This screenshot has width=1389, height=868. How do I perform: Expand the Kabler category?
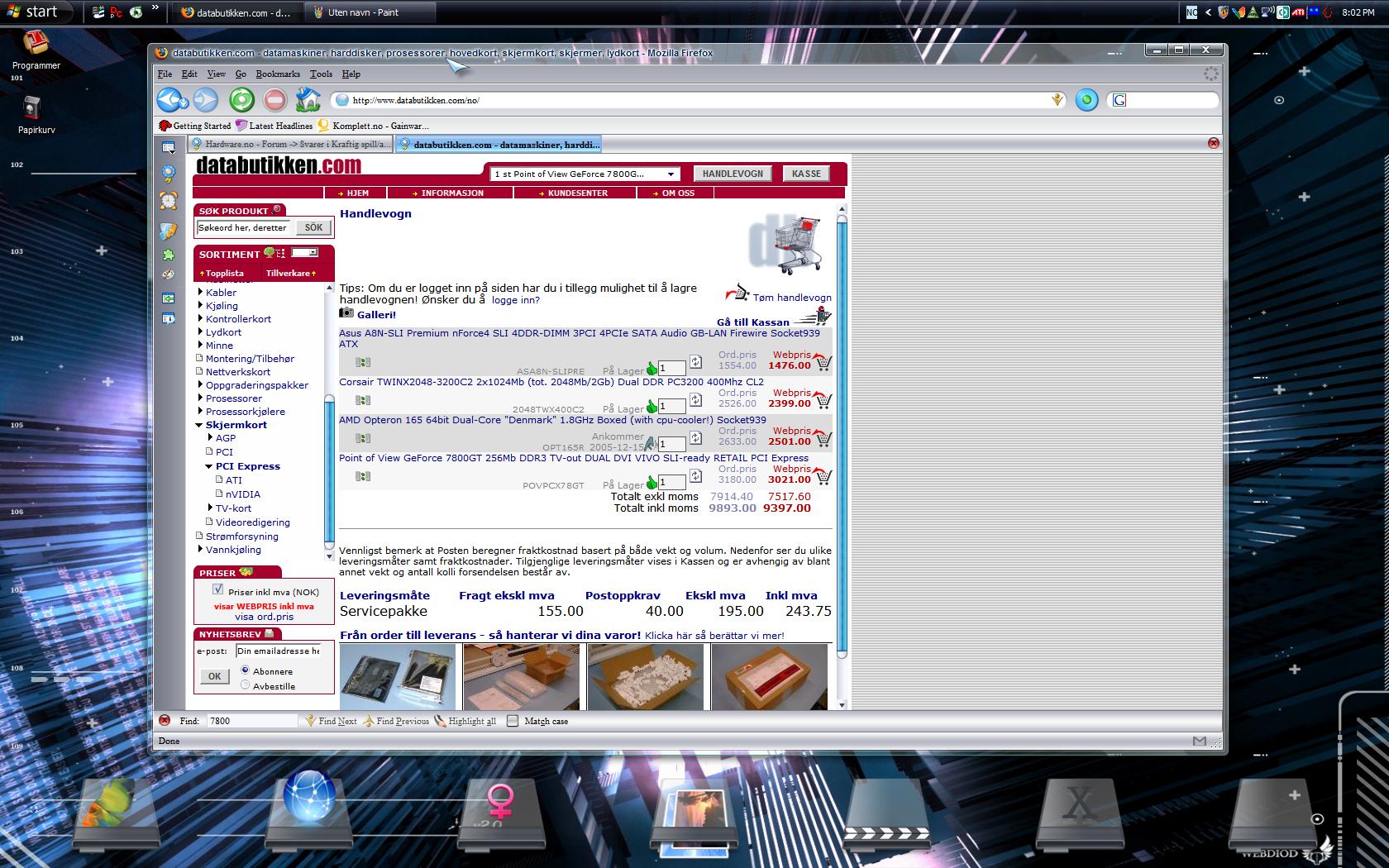pos(200,292)
